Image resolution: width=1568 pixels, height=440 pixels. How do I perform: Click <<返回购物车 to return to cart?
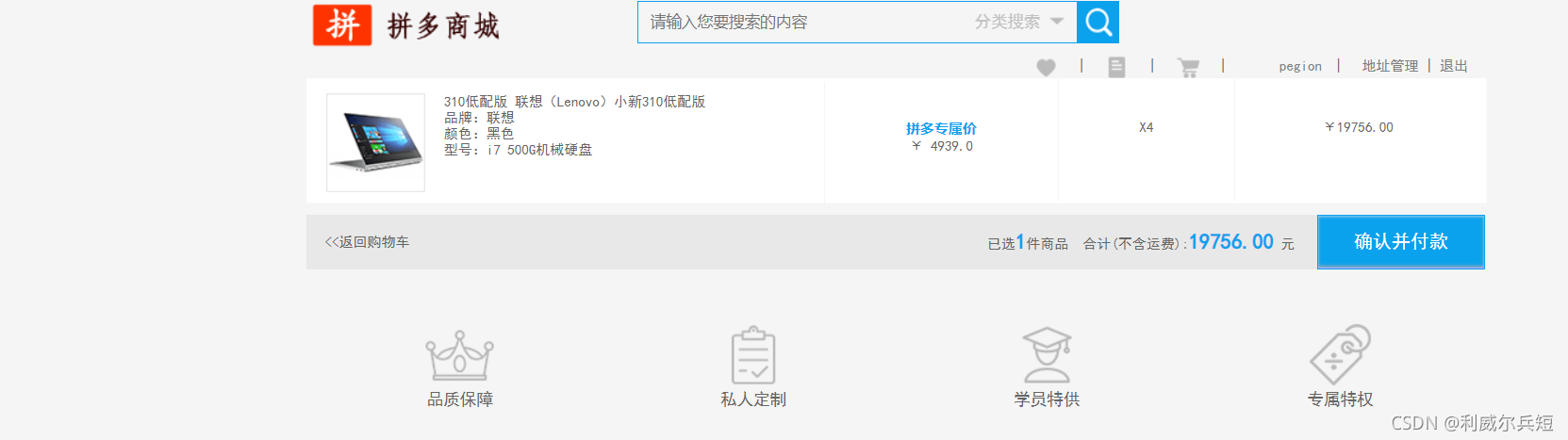[x=367, y=242]
